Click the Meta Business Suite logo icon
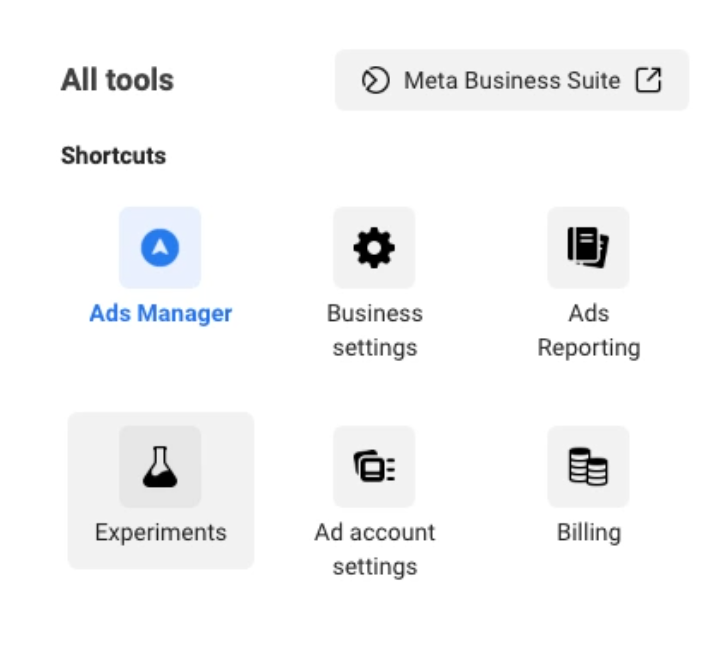Image resolution: width=722 pixels, height=650 pixels. click(375, 81)
